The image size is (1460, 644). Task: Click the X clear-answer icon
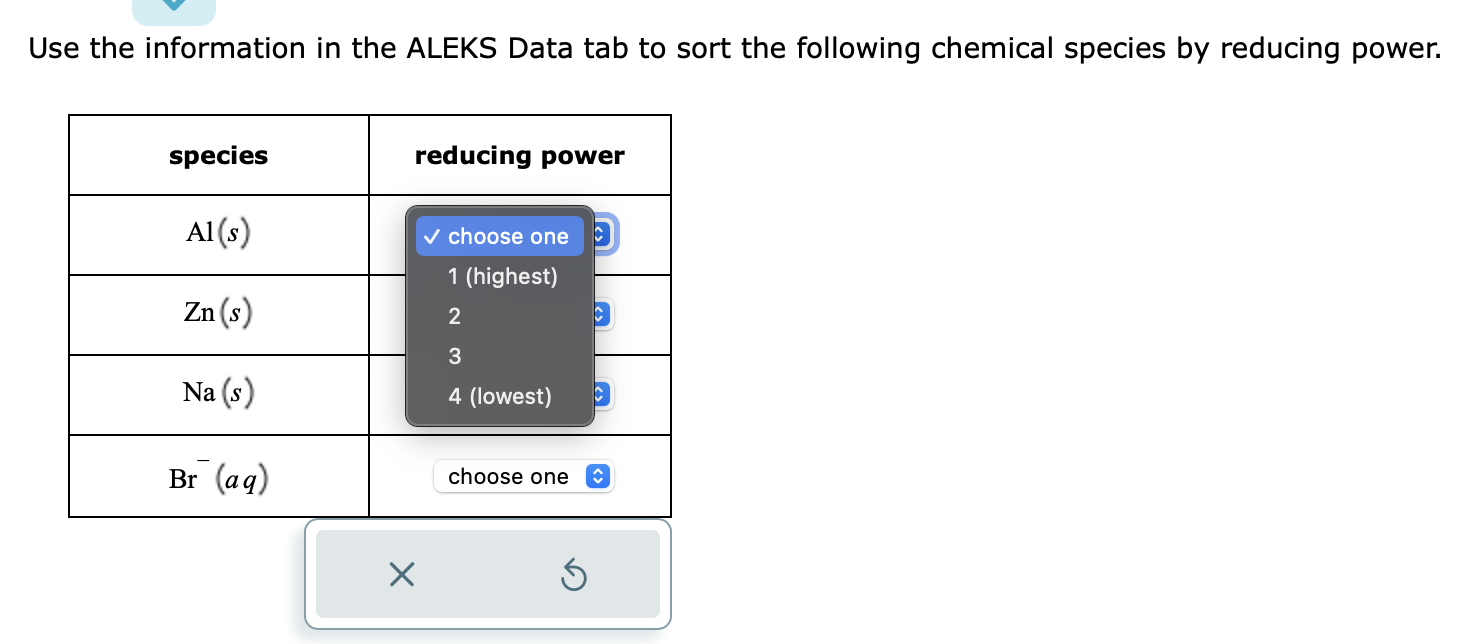point(400,575)
